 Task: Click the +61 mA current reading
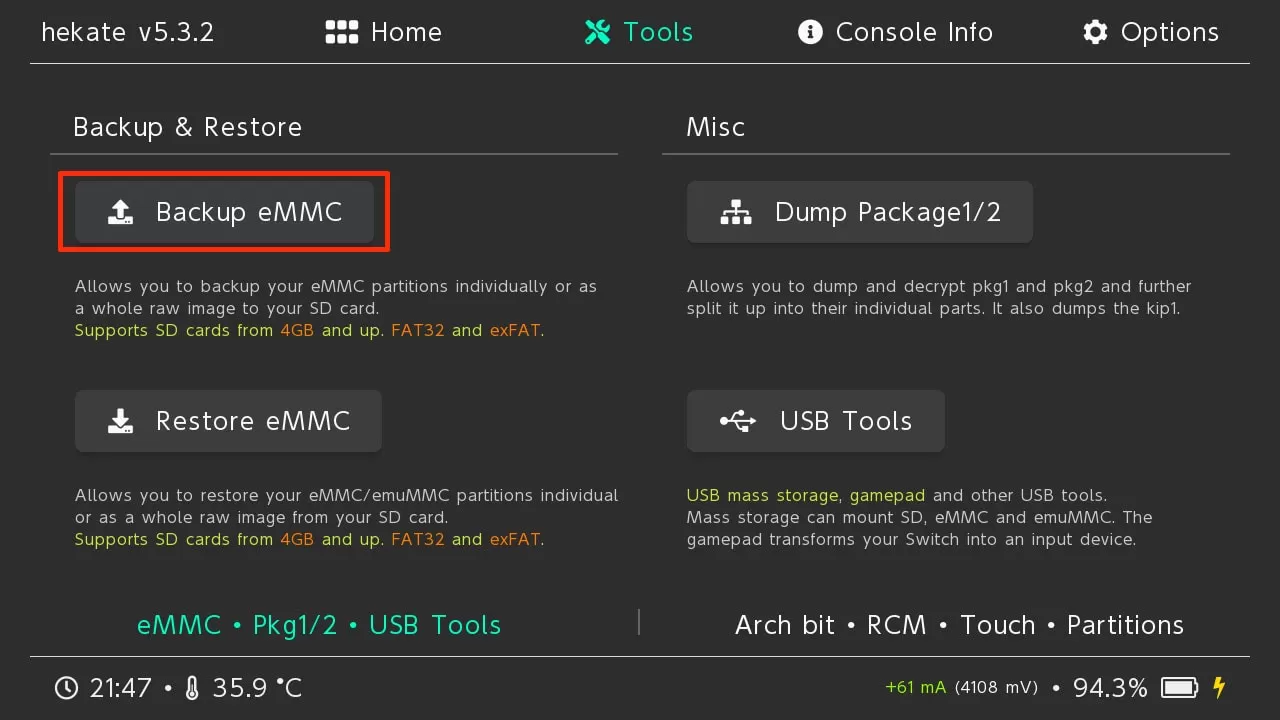pos(915,688)
